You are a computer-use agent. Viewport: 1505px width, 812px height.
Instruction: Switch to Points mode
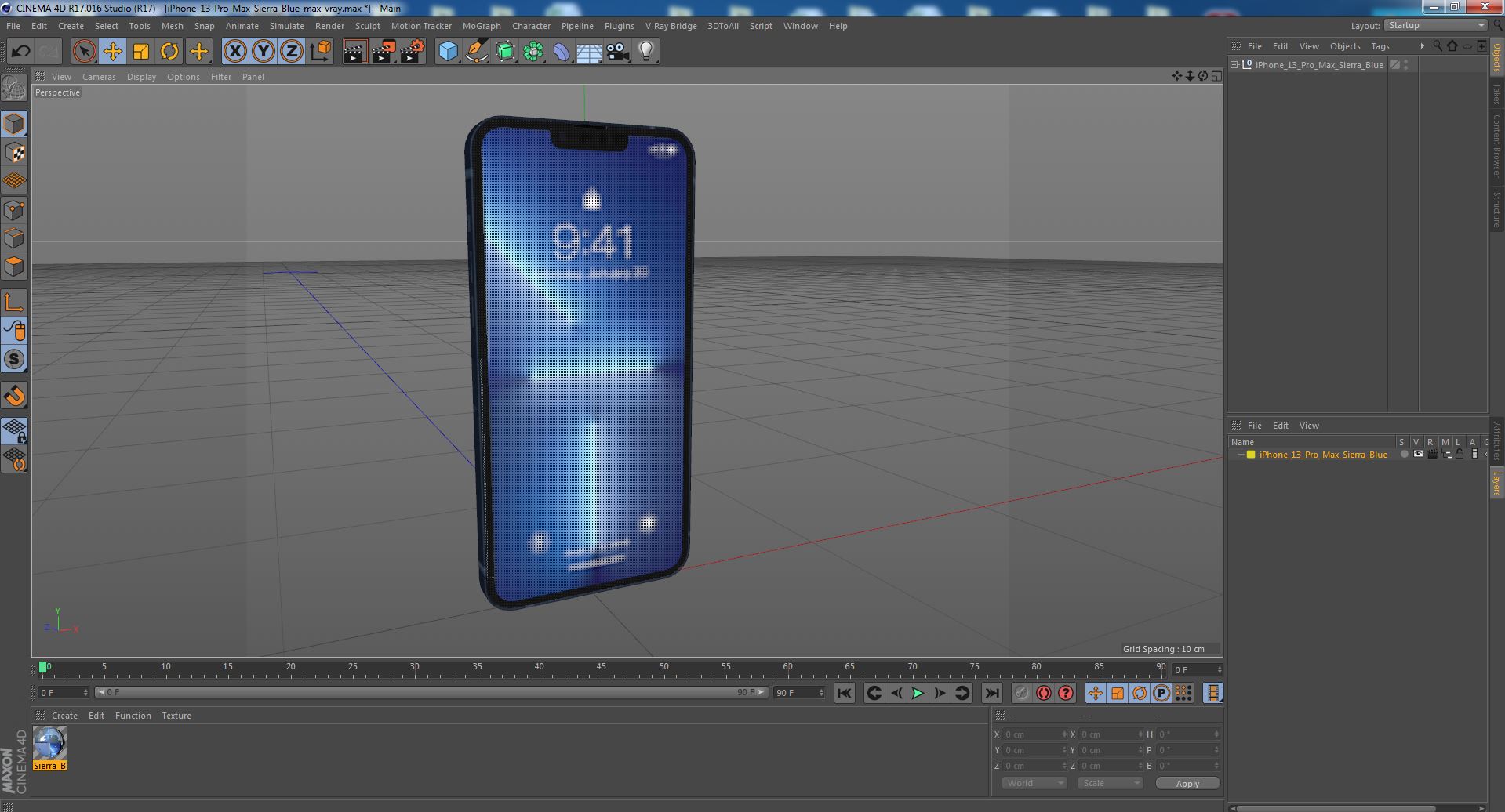(14, 210)
